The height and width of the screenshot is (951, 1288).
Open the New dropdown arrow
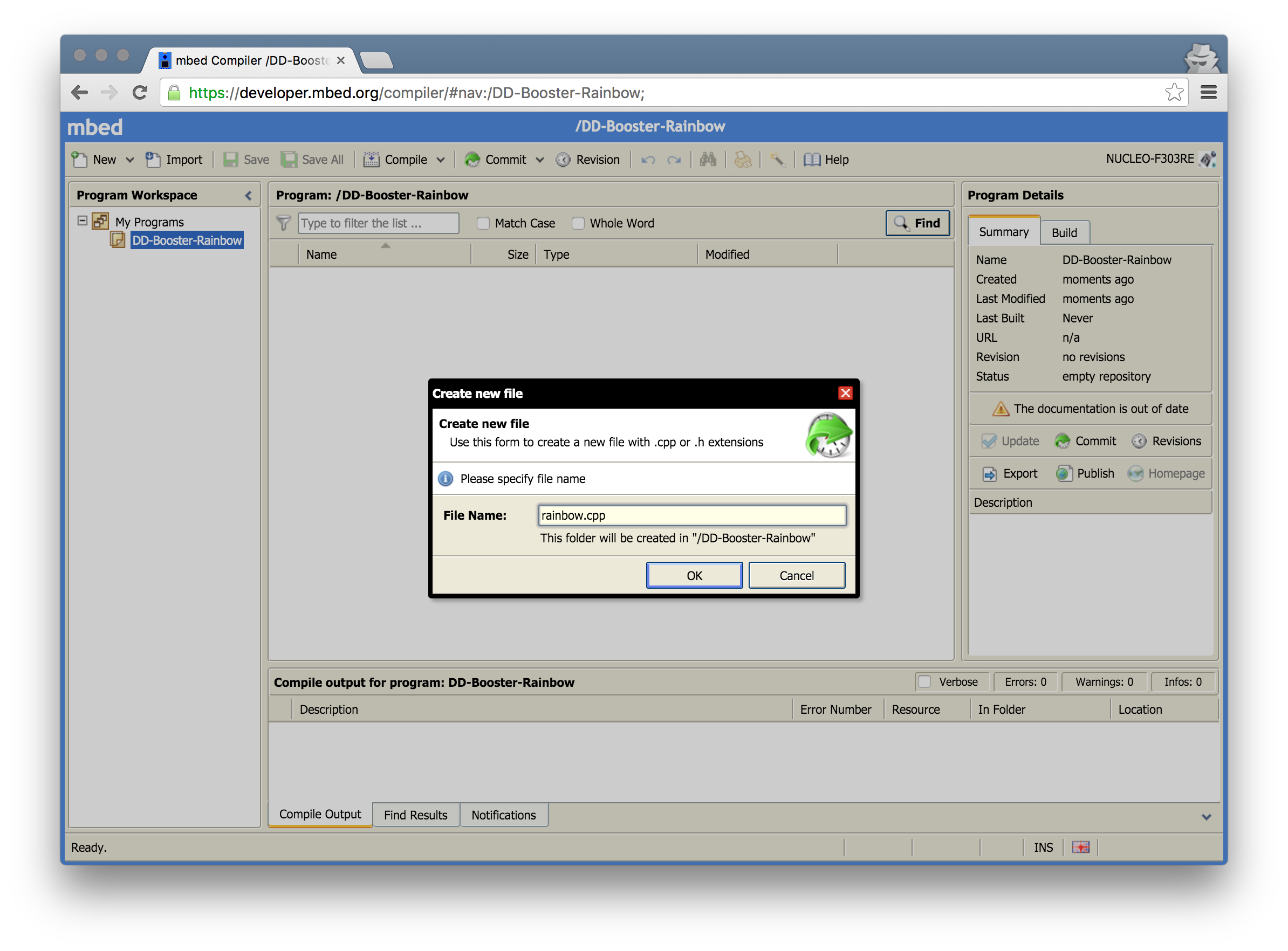click(130, 160)
